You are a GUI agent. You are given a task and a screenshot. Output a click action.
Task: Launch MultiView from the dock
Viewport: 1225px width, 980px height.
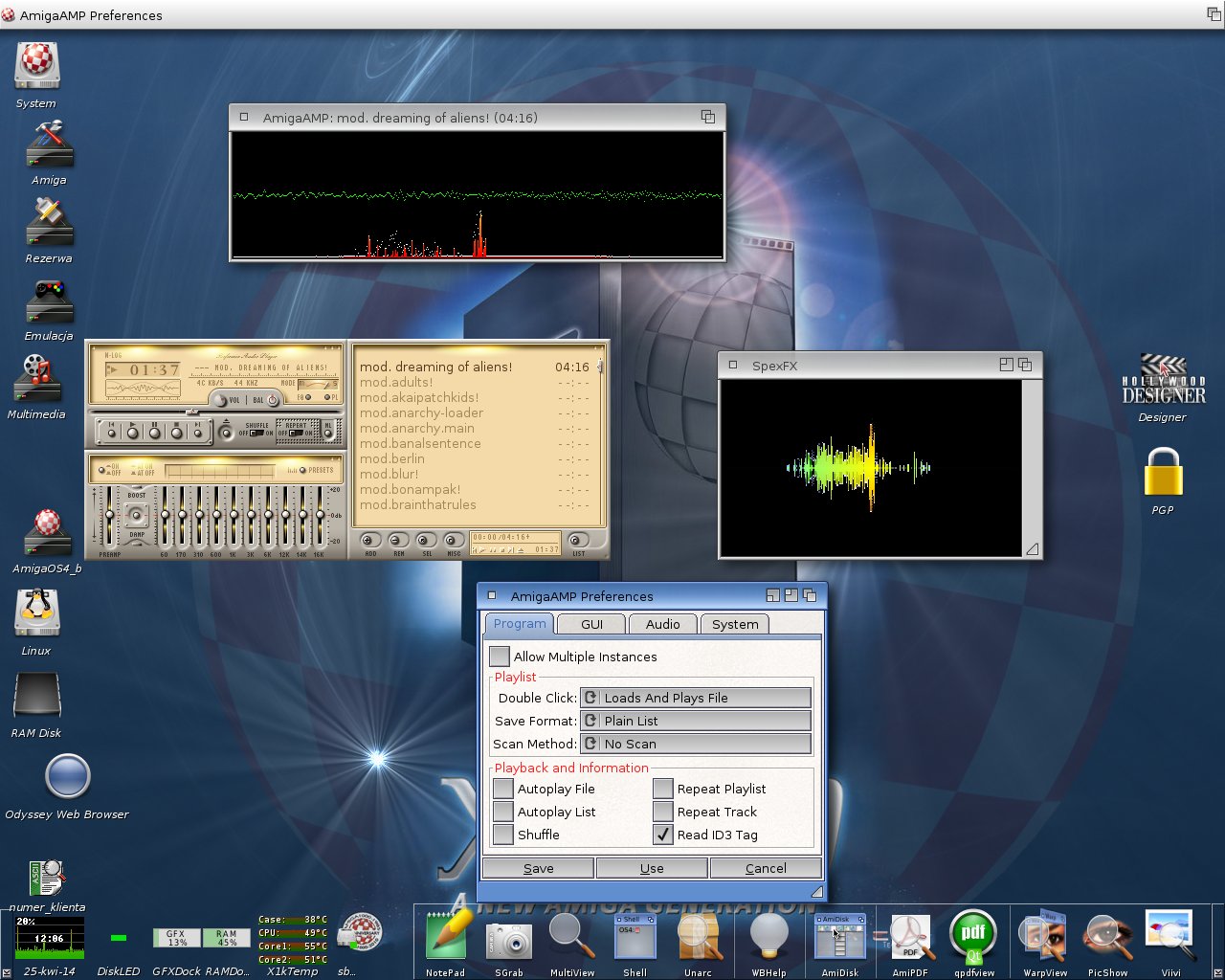(x=571, y=936)
